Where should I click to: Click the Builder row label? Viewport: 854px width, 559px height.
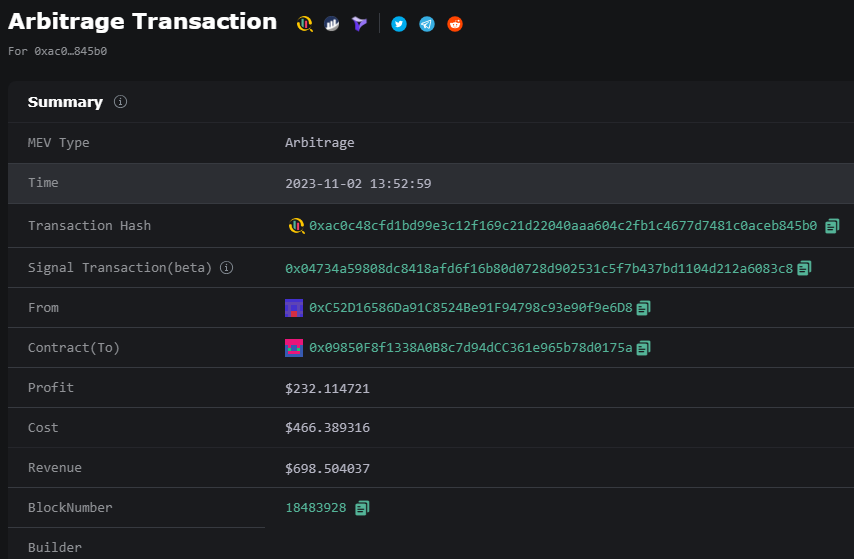click(x=55, y=548)
